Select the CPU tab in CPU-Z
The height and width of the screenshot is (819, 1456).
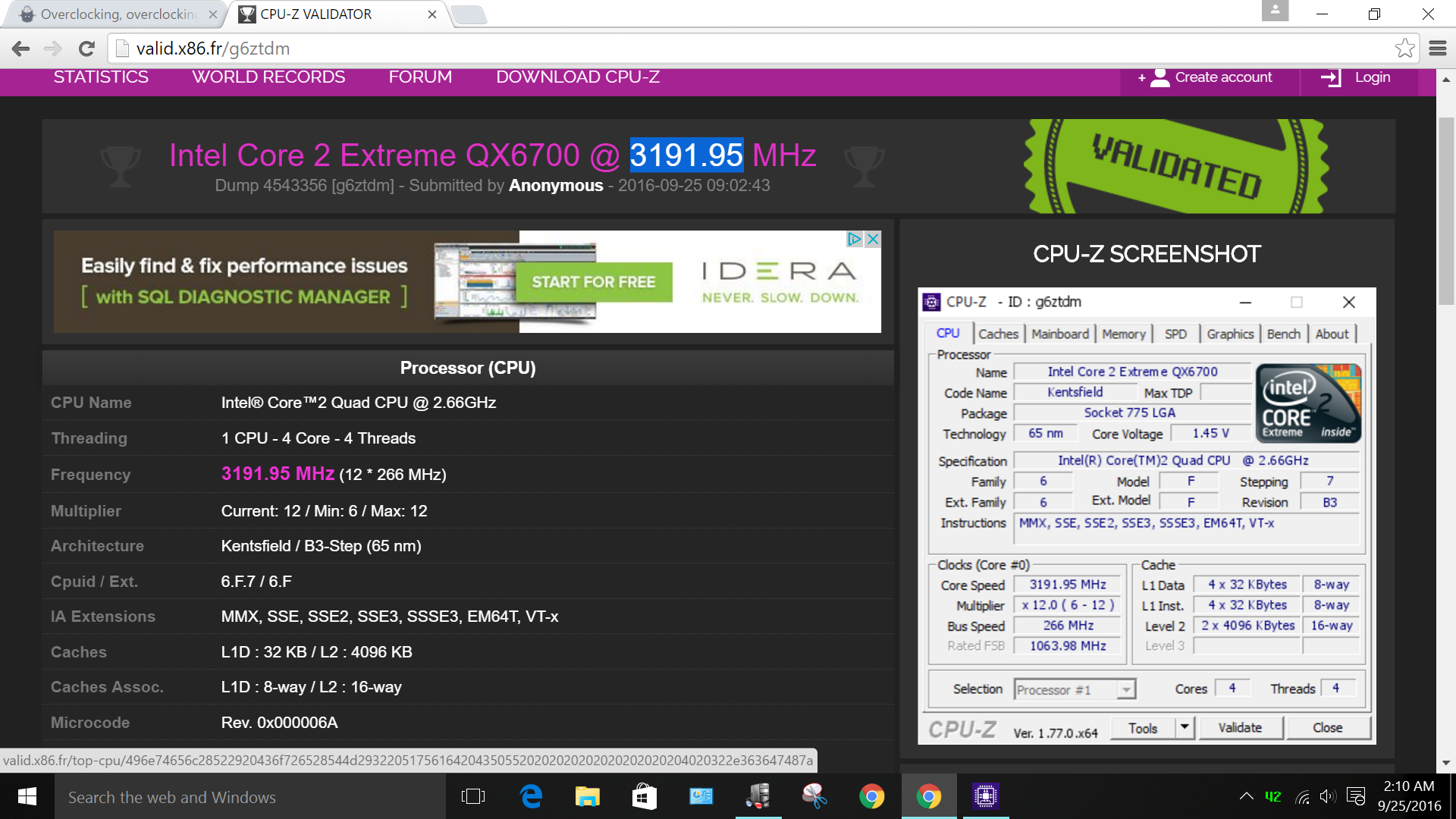(948, 333)
